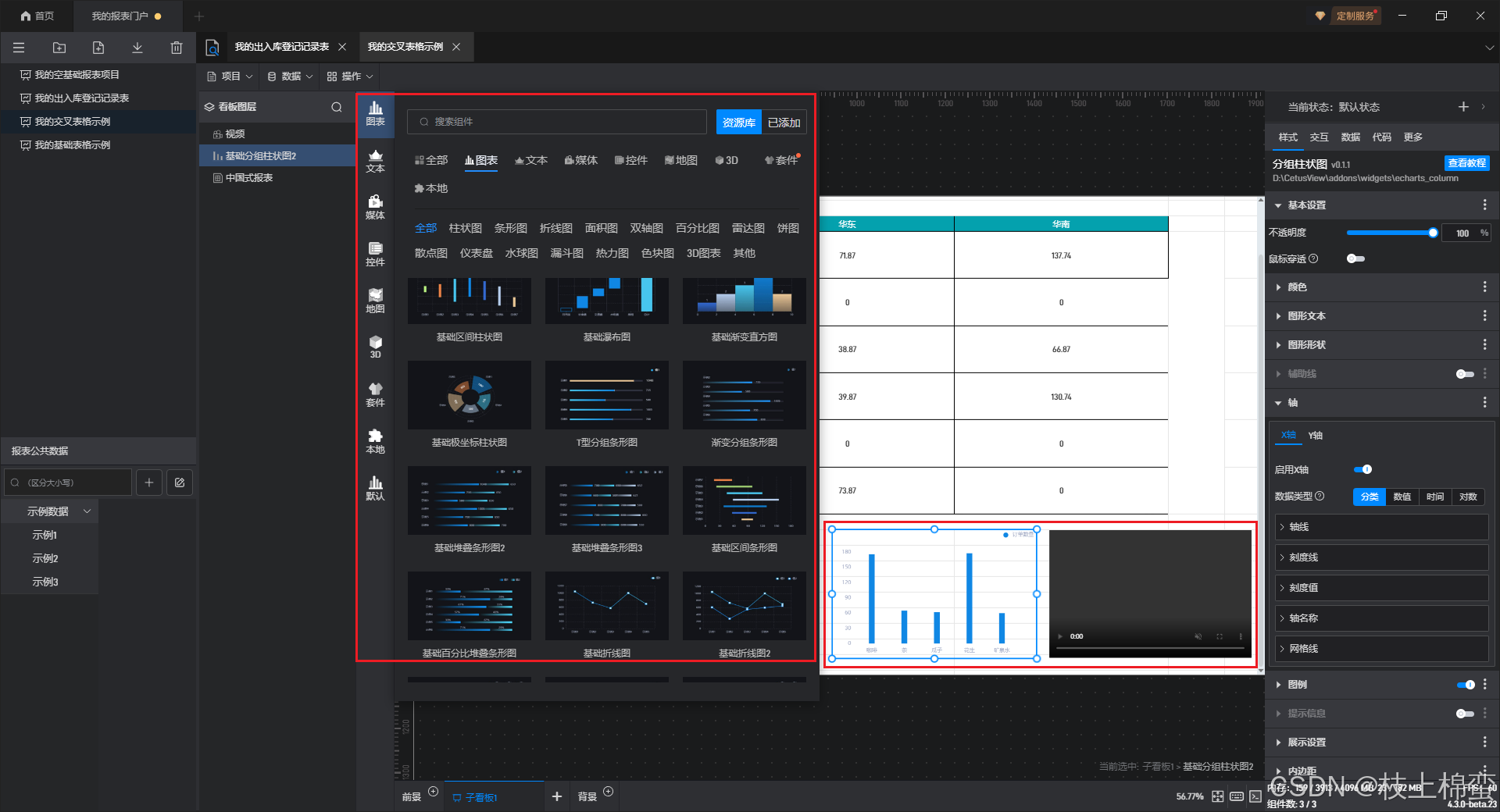Viewport: 1500px width, 812px height.
Task: Click the 已添加 button
Action: [784, 123]
